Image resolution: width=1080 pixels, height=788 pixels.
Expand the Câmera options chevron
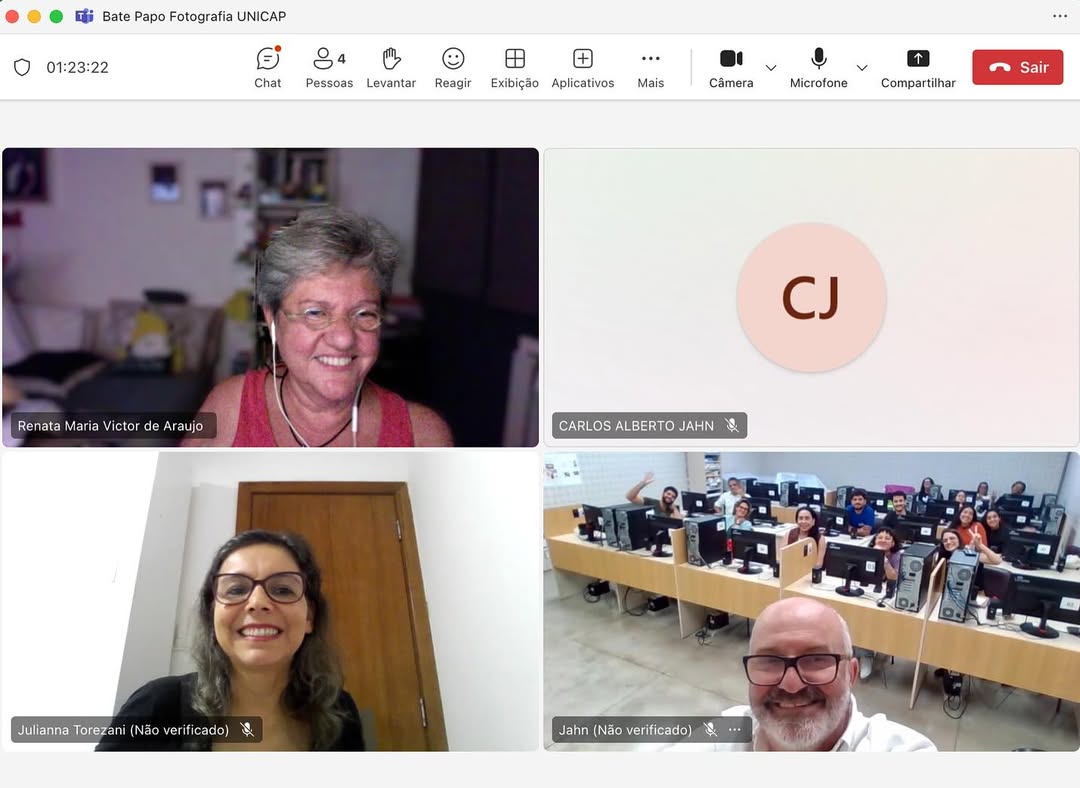[x=771, y=68]
